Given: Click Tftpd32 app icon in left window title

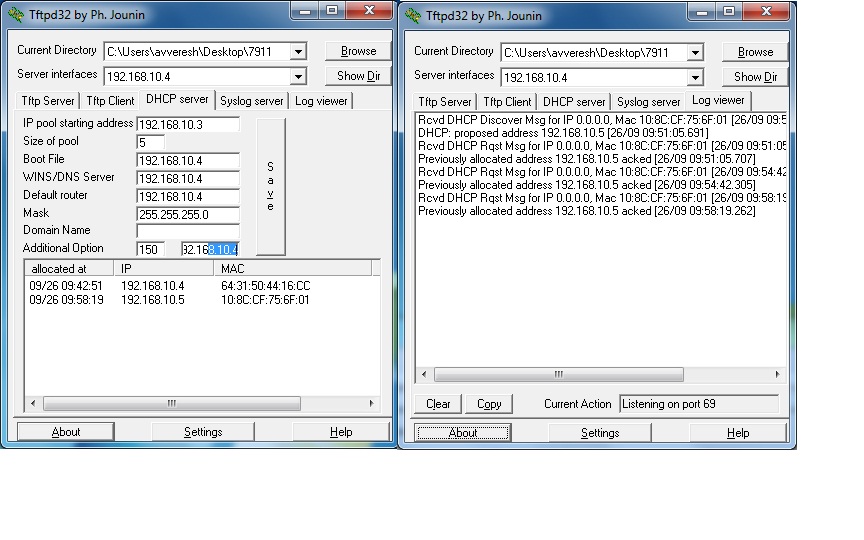Looking at the screenshot, I should click(x=16, y=15).
